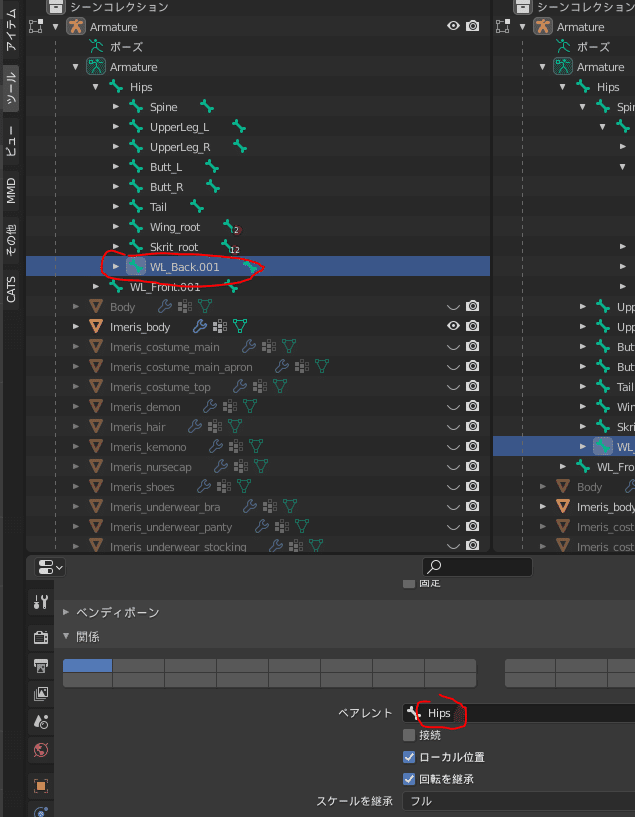The image size is (635, 817).
Task: Open the View Layer properties tab
Action: click(41, 694)
